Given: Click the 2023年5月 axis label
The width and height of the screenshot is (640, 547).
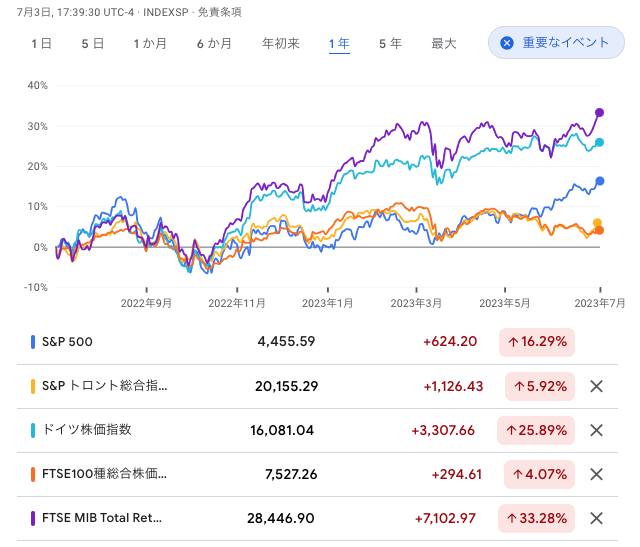Looking at the screenshot, I should coord(504,303).
